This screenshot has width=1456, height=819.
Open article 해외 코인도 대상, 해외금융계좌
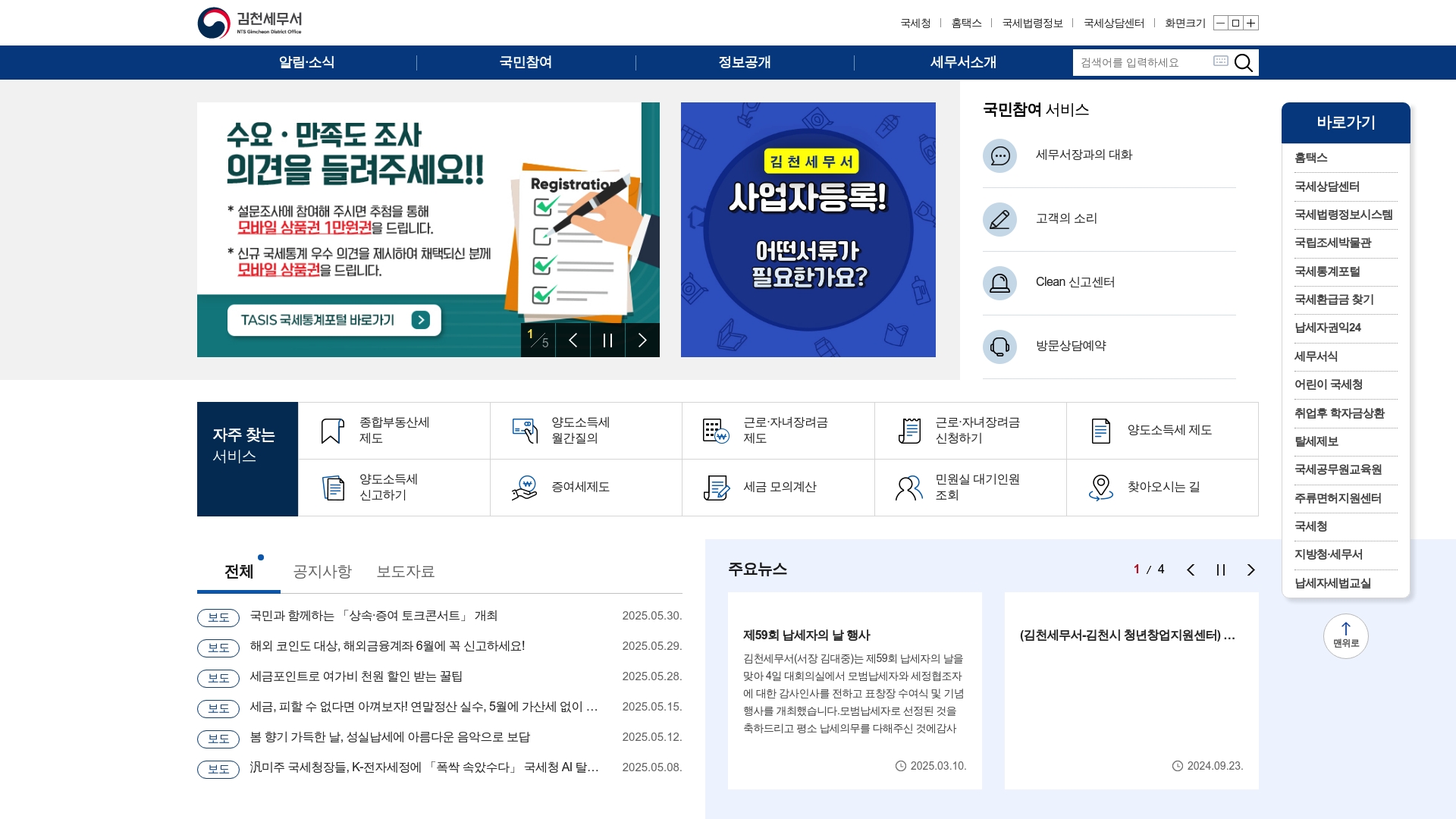pyautogui.click(x=388, y=646)
